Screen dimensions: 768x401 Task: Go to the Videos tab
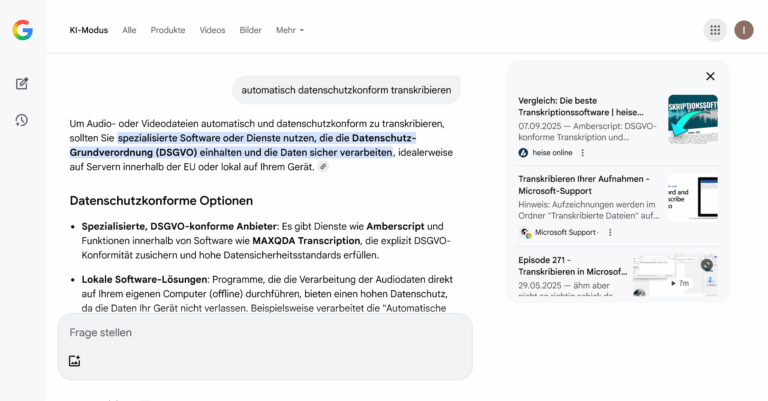coord(212,30)
